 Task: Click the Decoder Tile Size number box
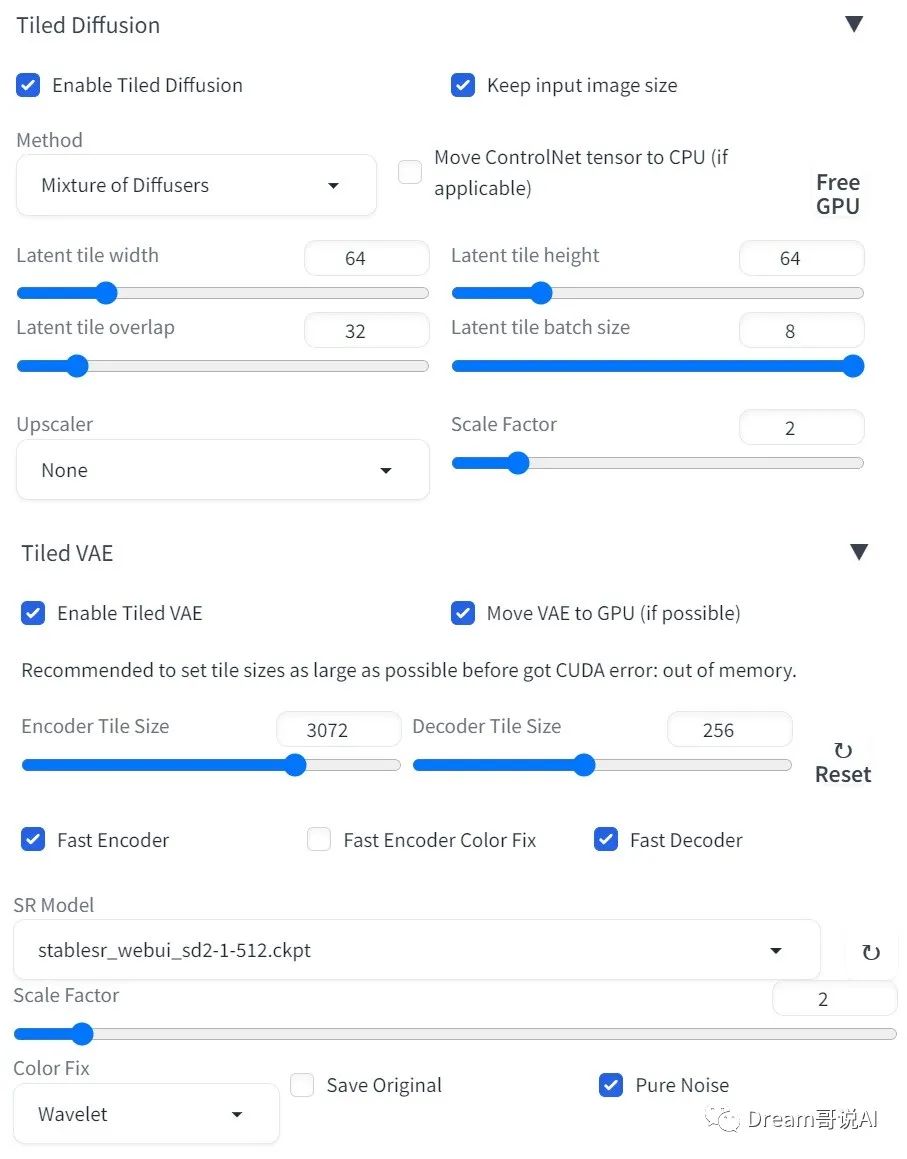(x=730, y=730)
